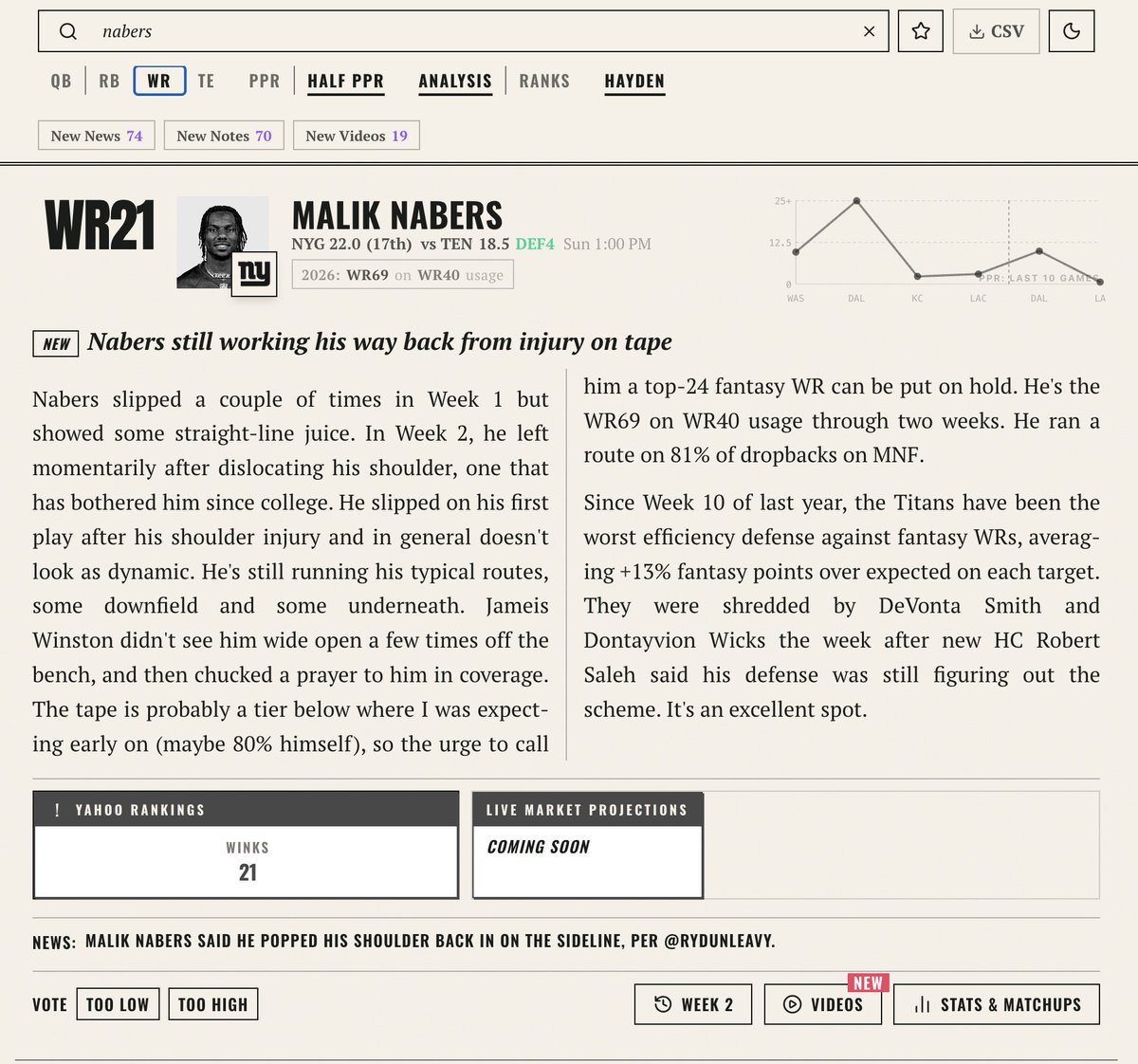Select the TE position tab

[x=206, y=81]
